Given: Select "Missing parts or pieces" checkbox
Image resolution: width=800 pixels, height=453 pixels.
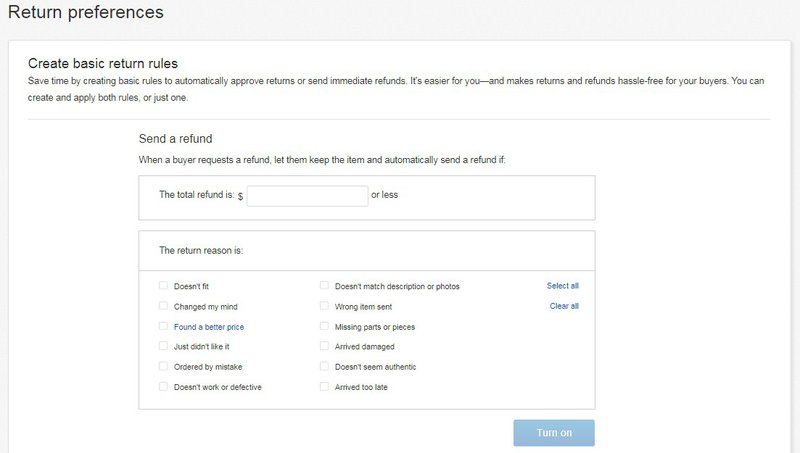Looking at the screenshot, I should pyautogui.click(x=324, y=327).
